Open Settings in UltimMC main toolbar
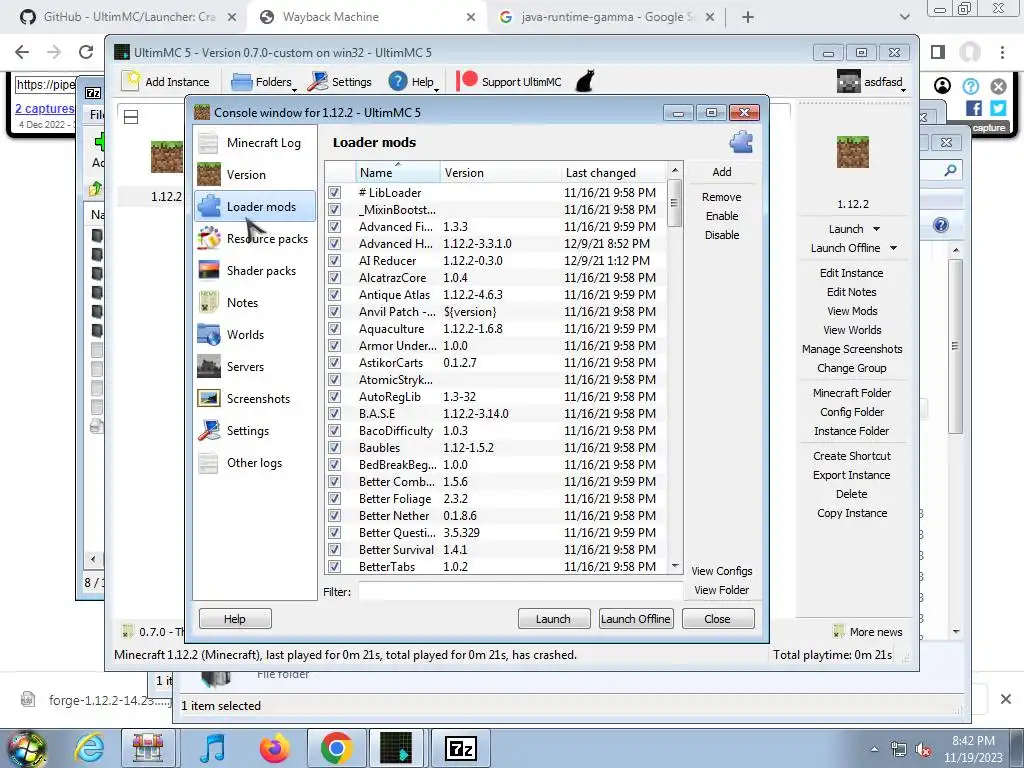The height and width of the screenshot is (768, 1024). tap(340, 82)
